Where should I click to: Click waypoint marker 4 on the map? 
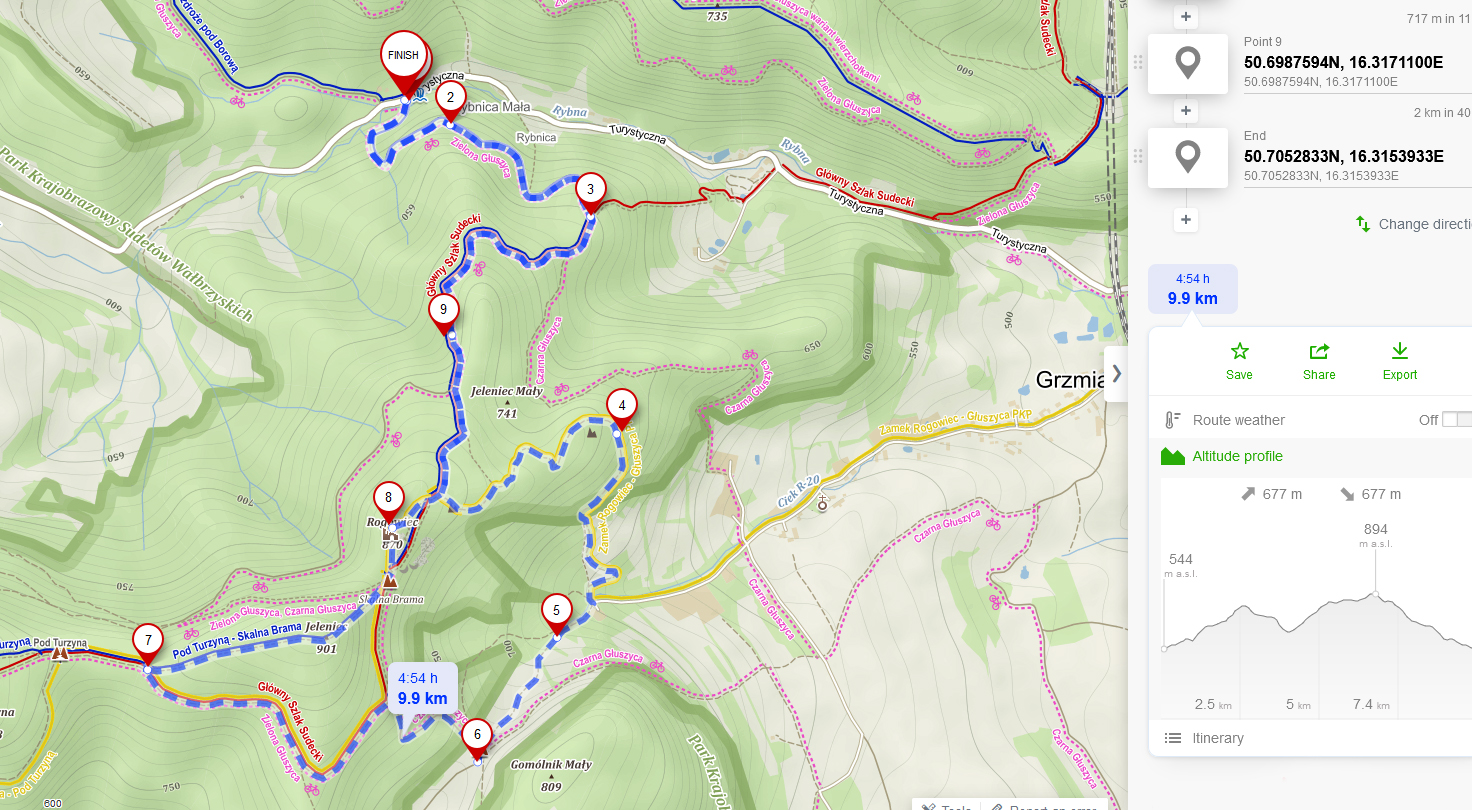point(622,409)
